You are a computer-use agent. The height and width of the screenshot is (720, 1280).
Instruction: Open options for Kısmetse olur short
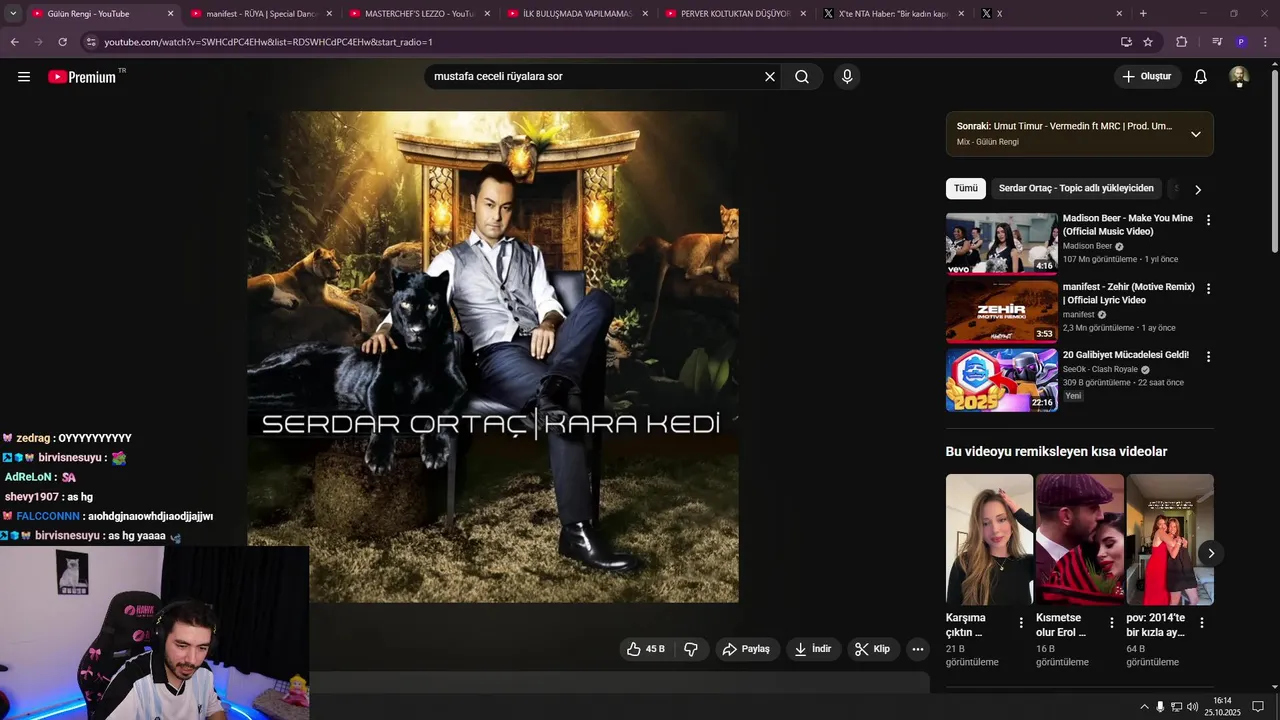[1111, 623]
